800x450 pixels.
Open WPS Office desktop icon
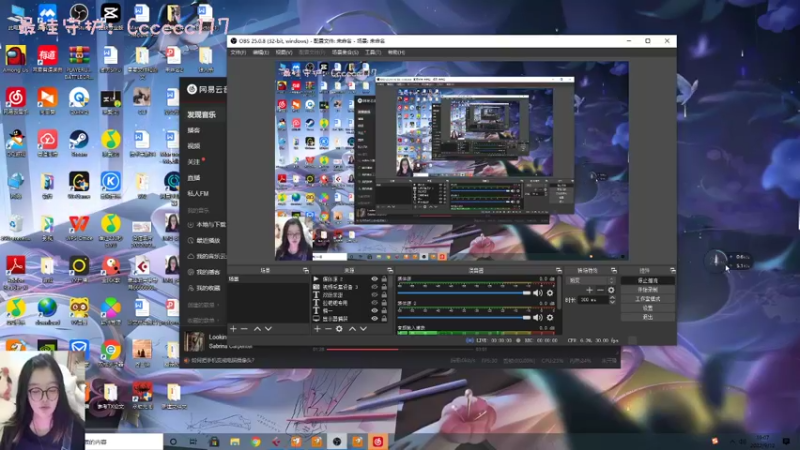click(79, 228)
